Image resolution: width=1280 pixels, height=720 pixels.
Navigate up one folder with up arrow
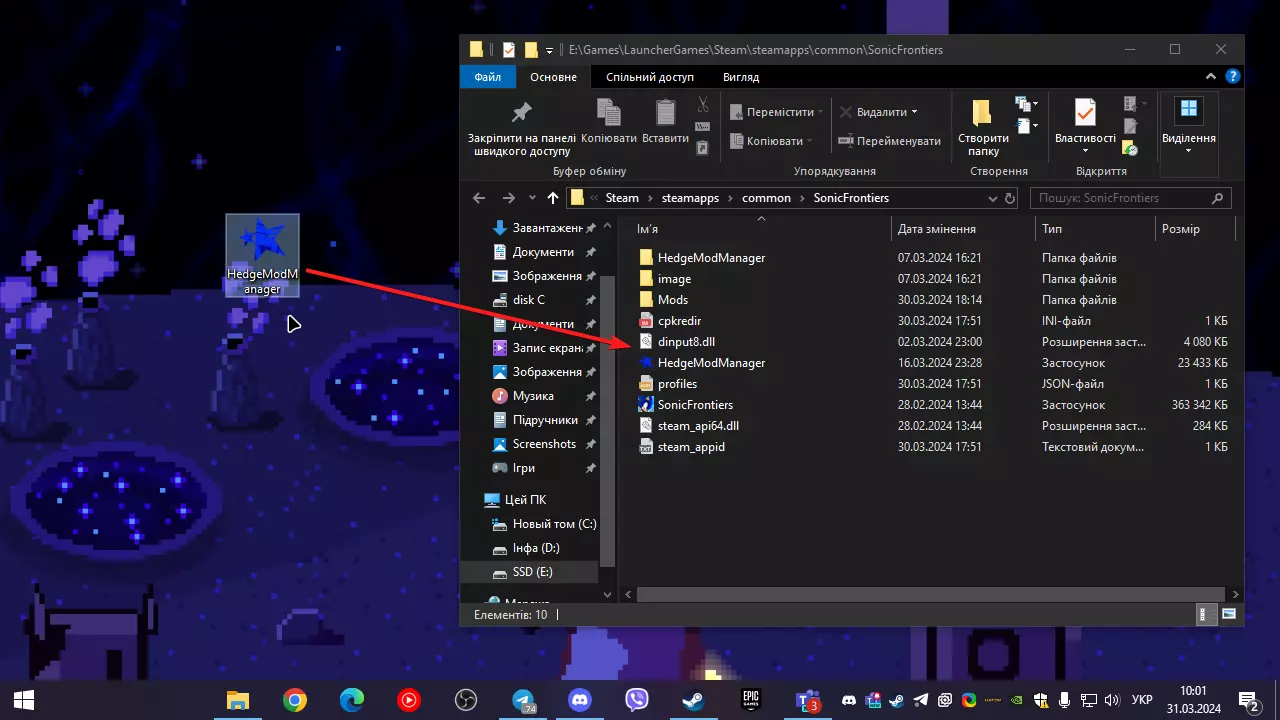coord(552,198)
